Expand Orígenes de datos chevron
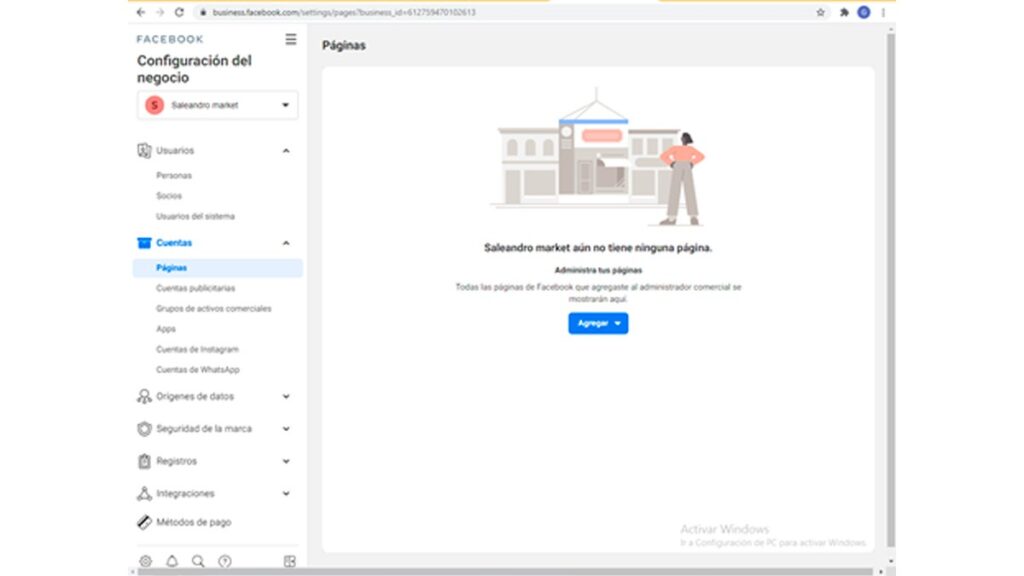Image resolution: width=1024 pixels, height=576 pixels. 286,396
